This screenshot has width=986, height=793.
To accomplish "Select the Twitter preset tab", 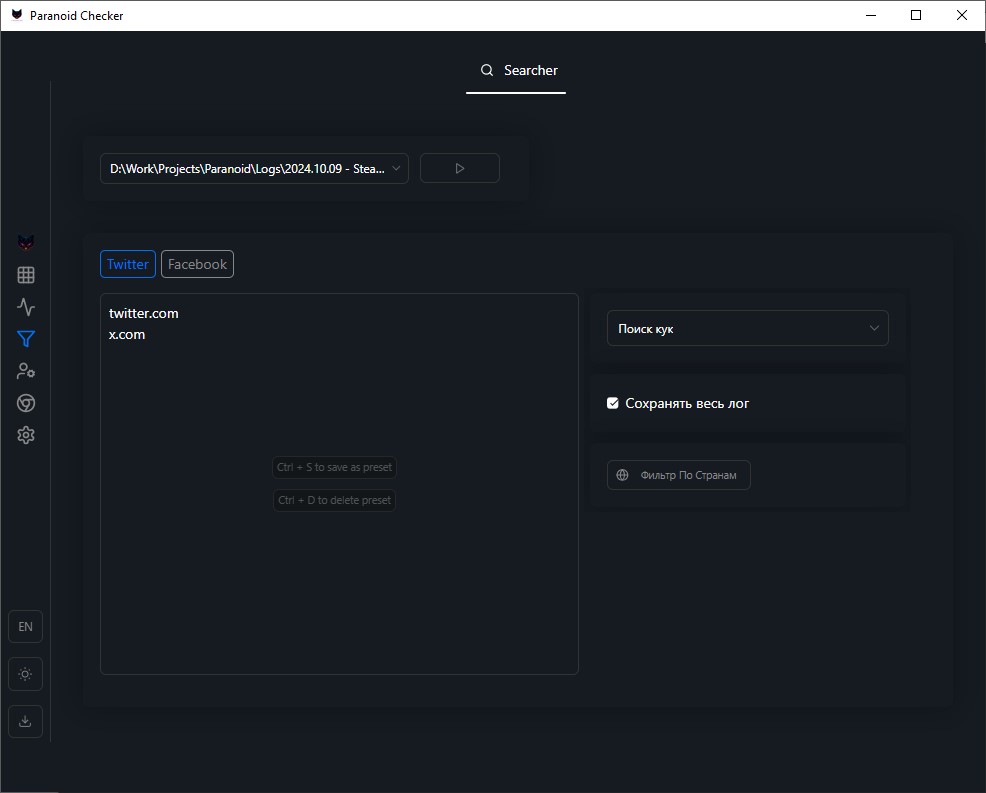I will click(x=128, y=264).
